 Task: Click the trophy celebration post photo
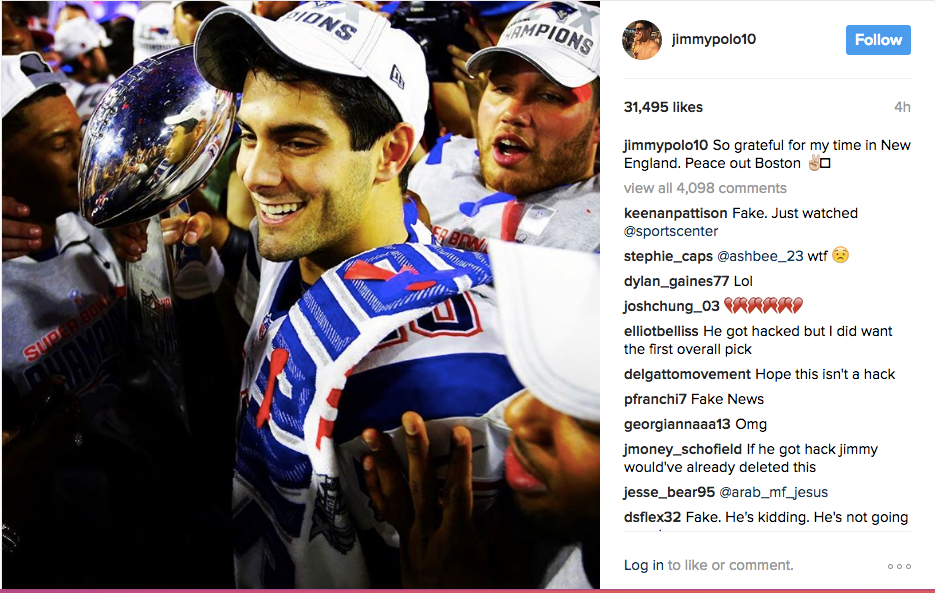pos(301,295)
